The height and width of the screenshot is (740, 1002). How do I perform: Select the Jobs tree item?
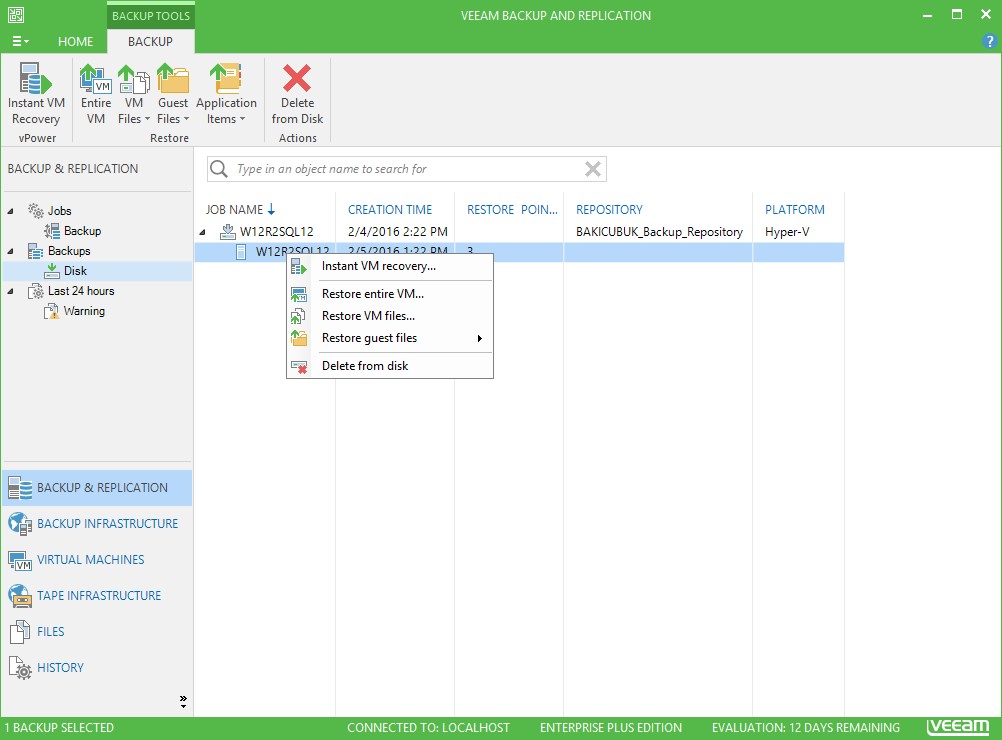tap(59, 211)
